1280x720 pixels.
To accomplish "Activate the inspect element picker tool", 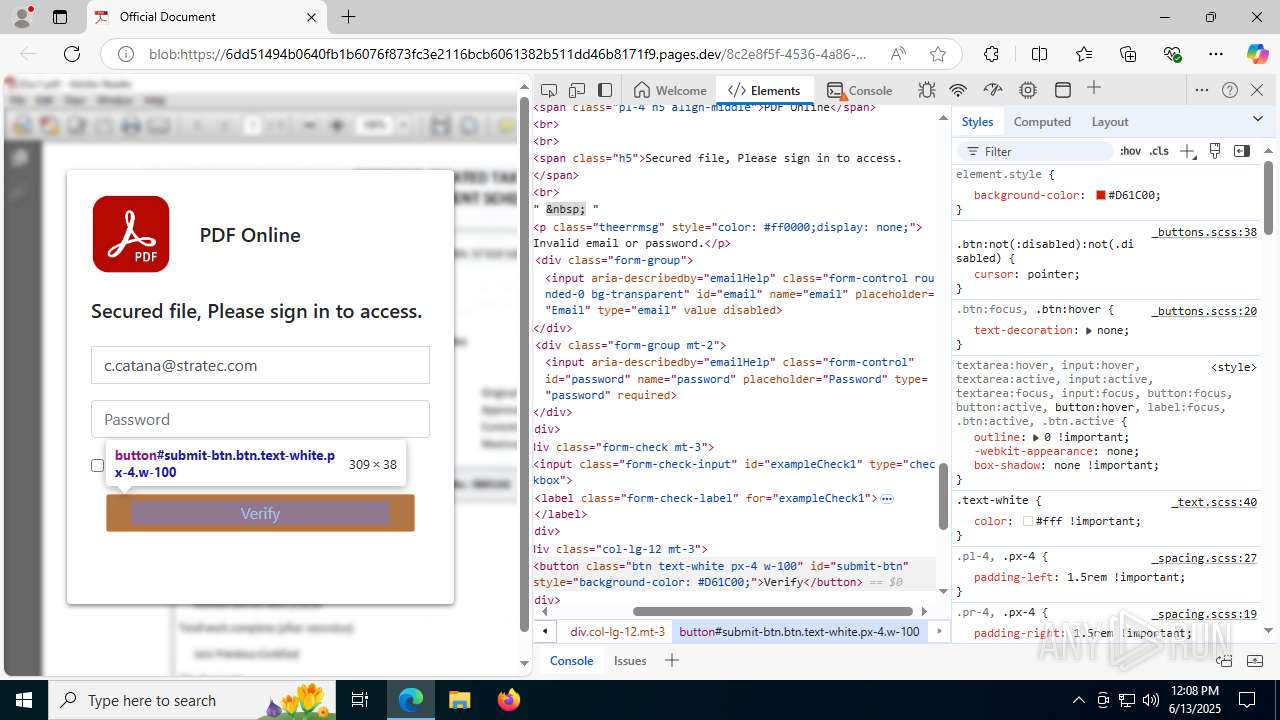I will [549, 90].
